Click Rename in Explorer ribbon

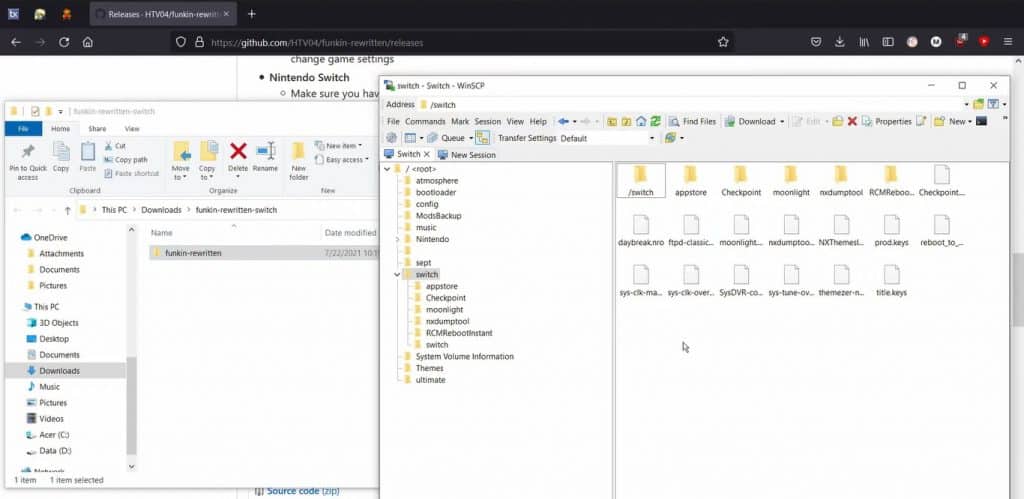tap(265, 157)
